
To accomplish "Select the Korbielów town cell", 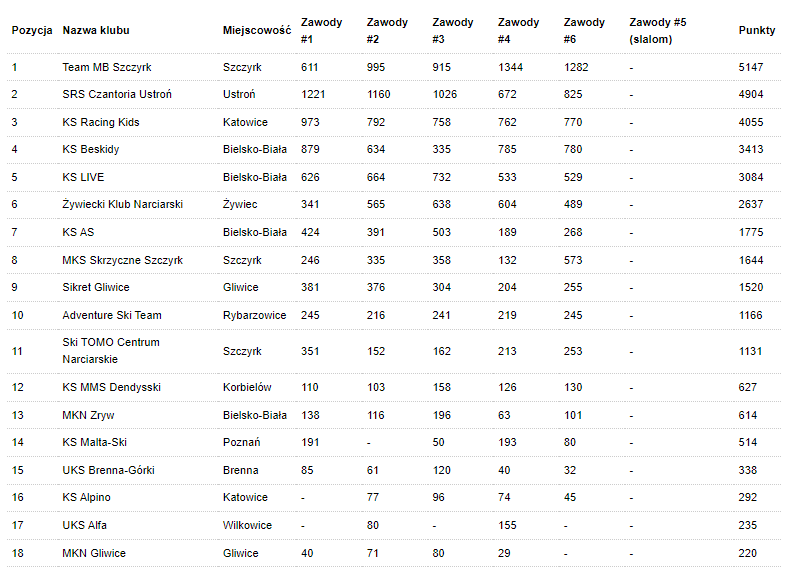I will click(x=247, y=387).
